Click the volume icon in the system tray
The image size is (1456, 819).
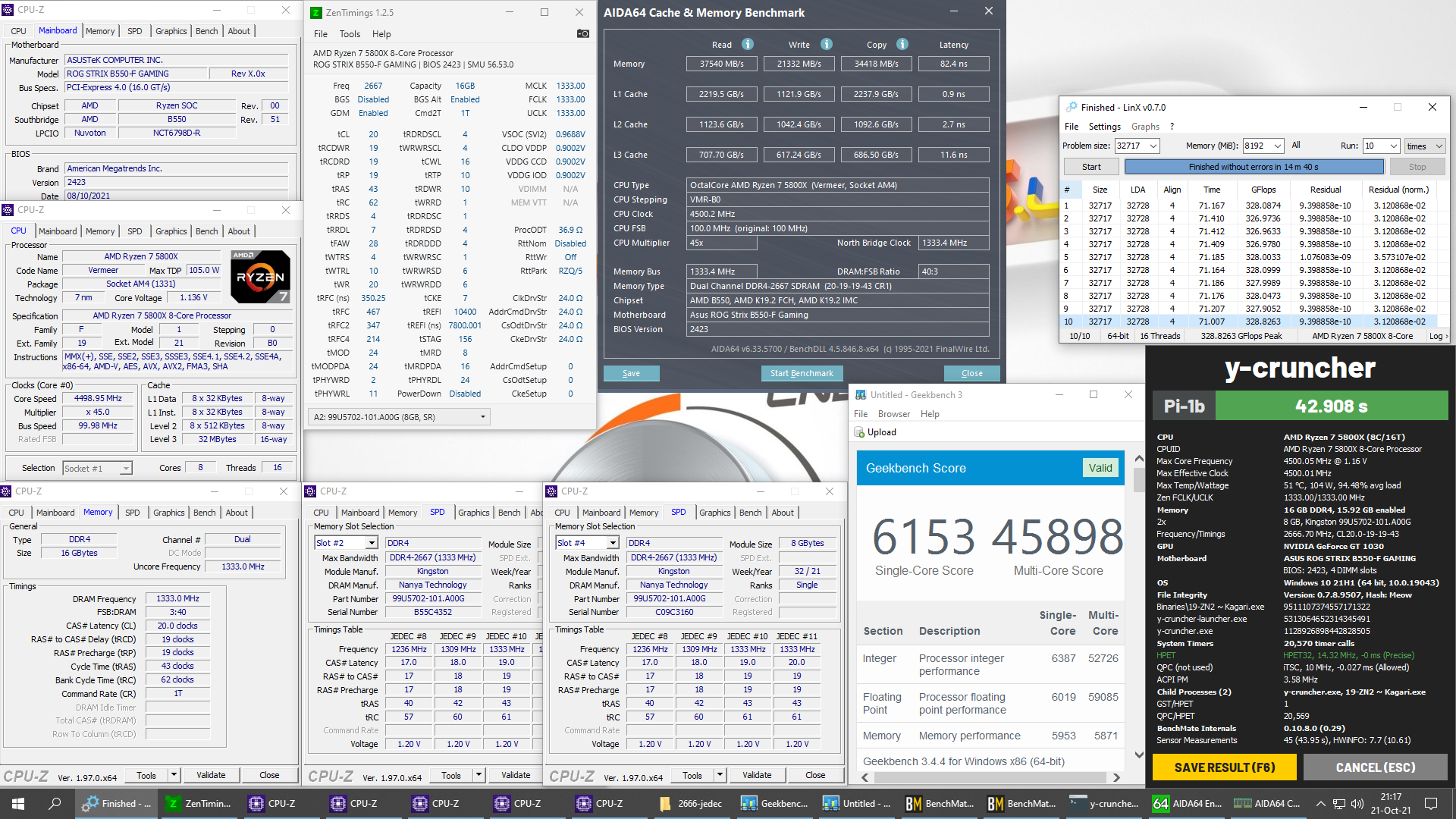coord(1357,804)
